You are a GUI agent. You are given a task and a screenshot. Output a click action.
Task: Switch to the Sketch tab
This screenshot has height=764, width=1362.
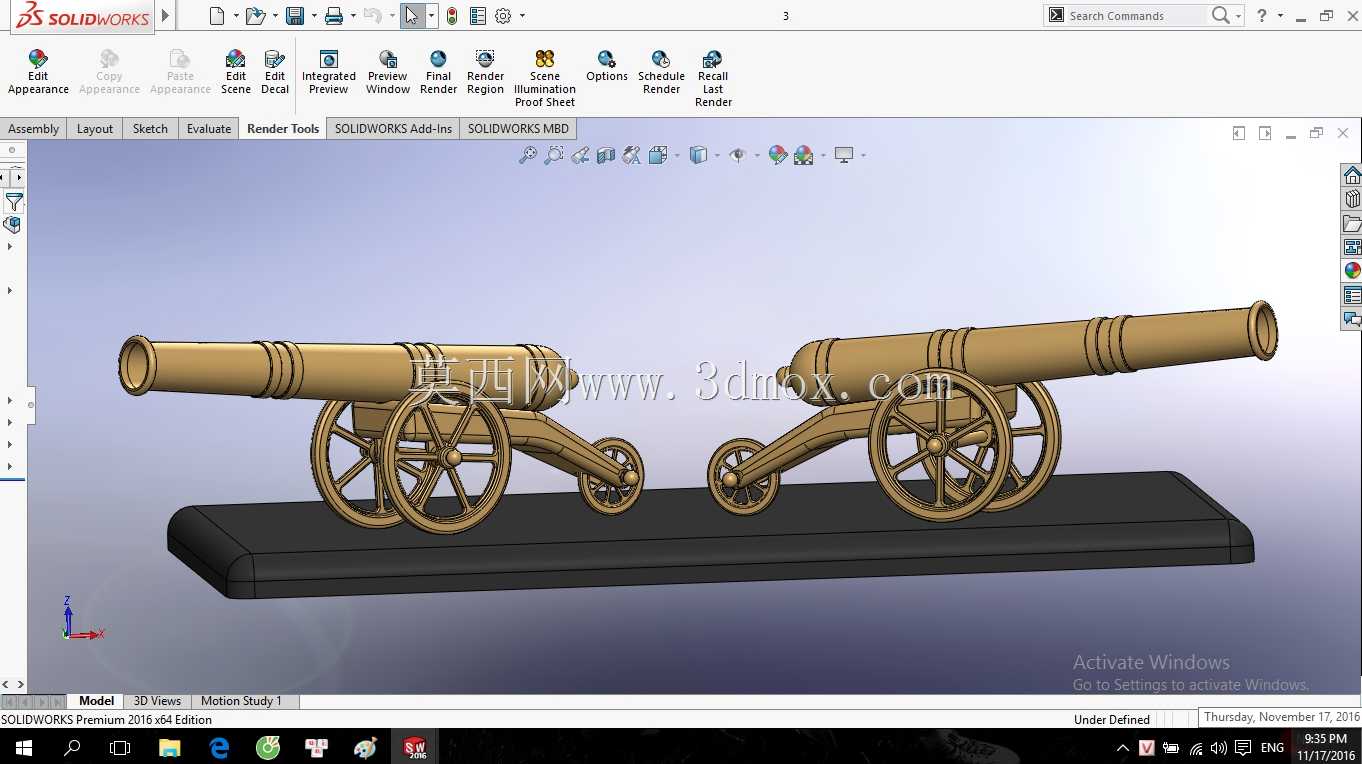coord(150,129)
